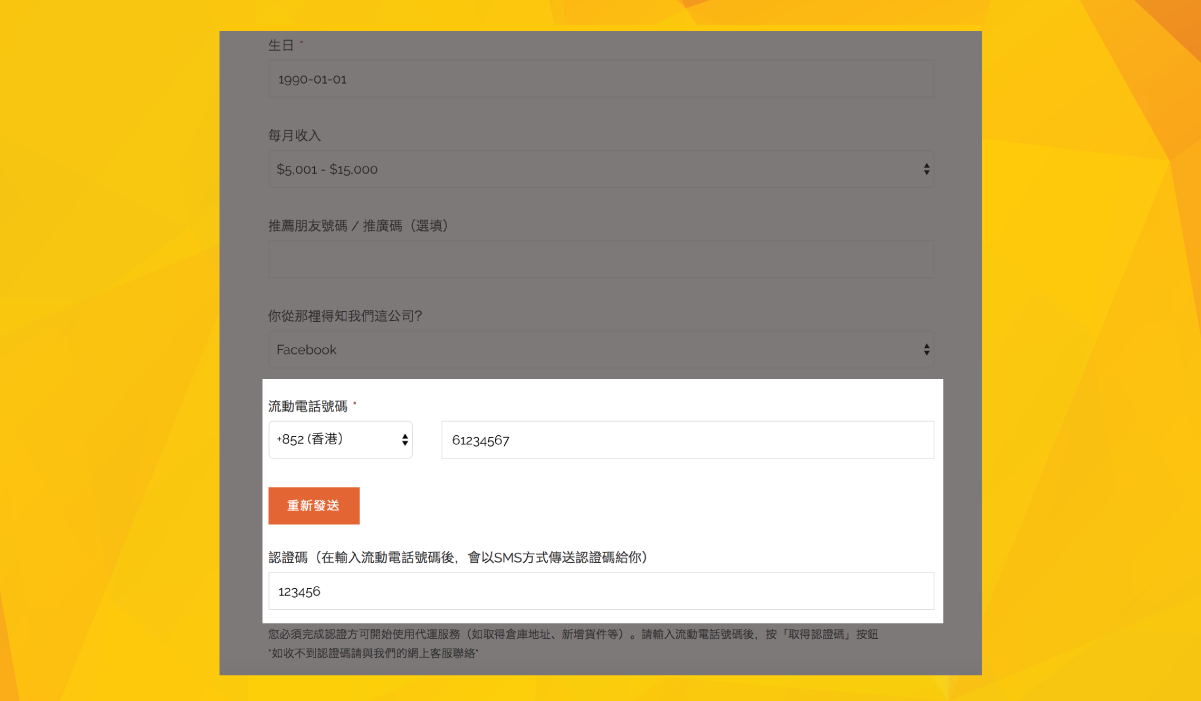Click the 如收不到認證碼 customer service note
This screenshot has height=701, width=1201.
click(x=373, y=652)
